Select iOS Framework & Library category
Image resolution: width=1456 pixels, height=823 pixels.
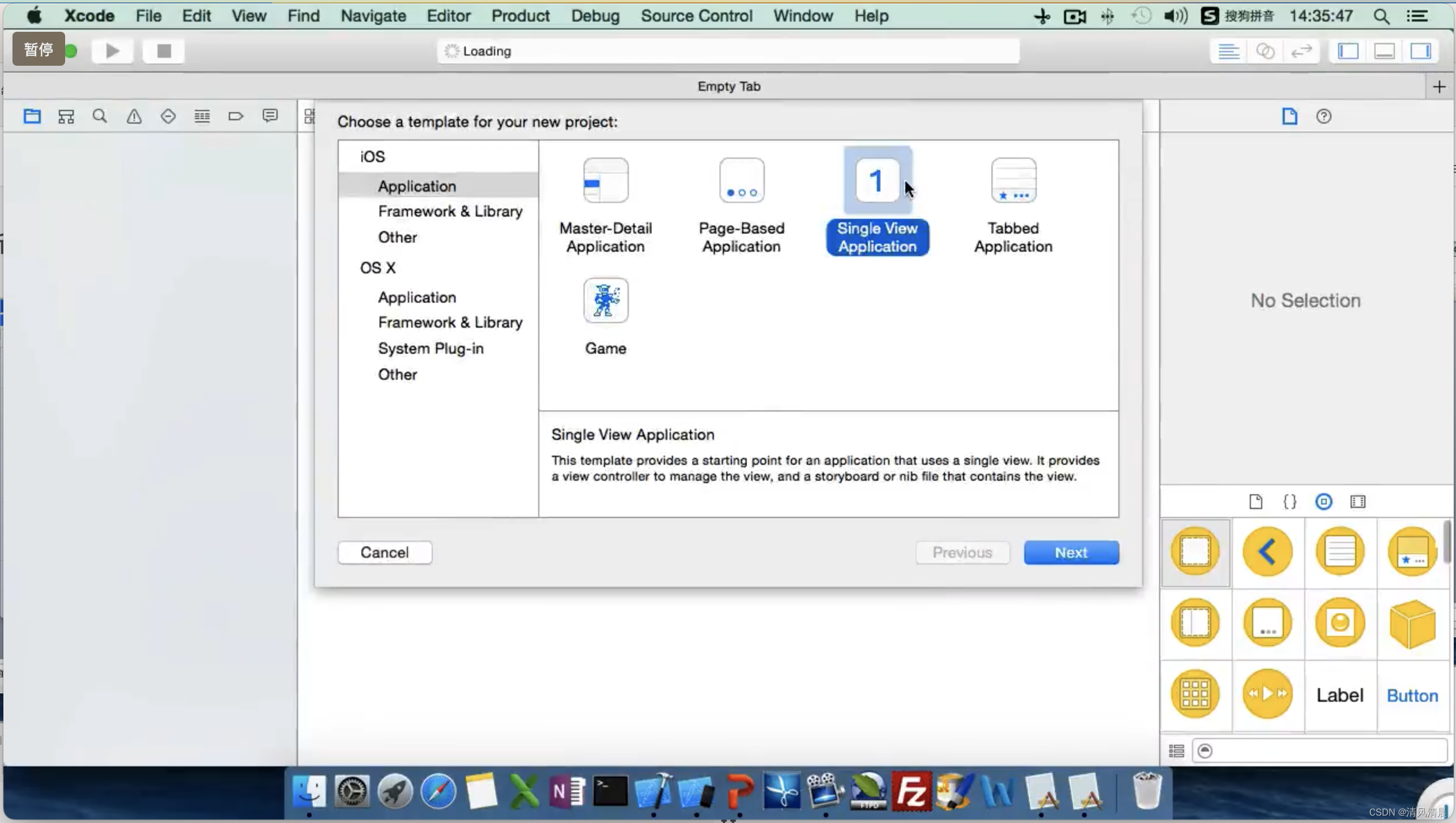[x=450, y=211]
